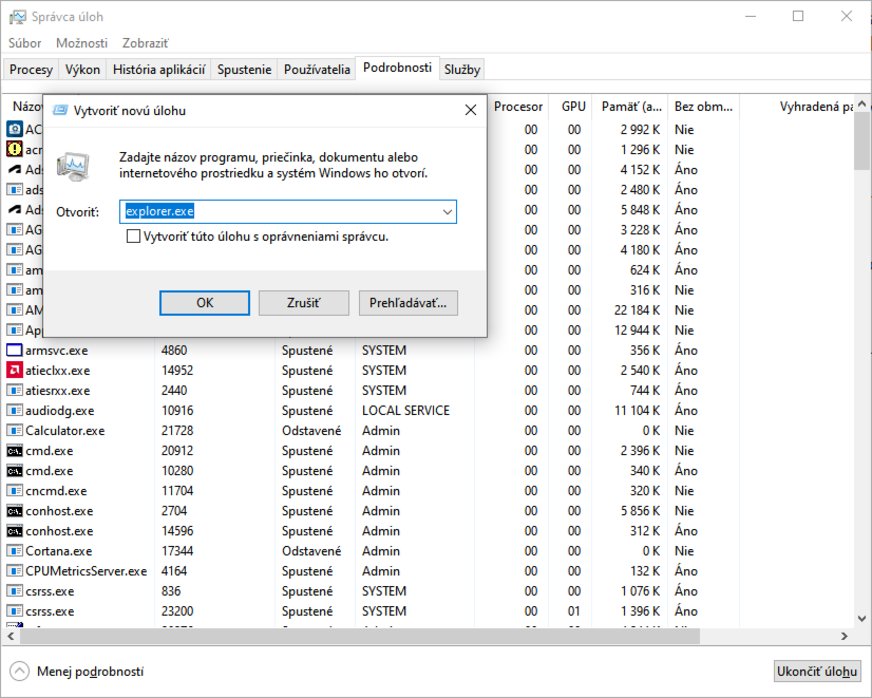Click the CPUMetricsServer.exe process icon

[15, 571]
